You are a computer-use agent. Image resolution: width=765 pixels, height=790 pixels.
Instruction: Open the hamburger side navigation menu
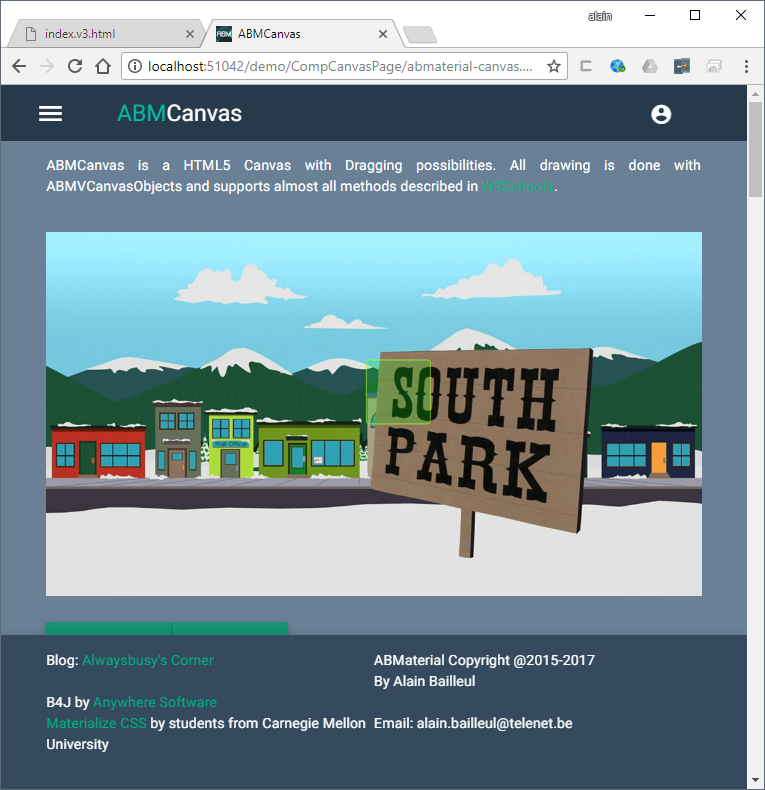[50, 113]
